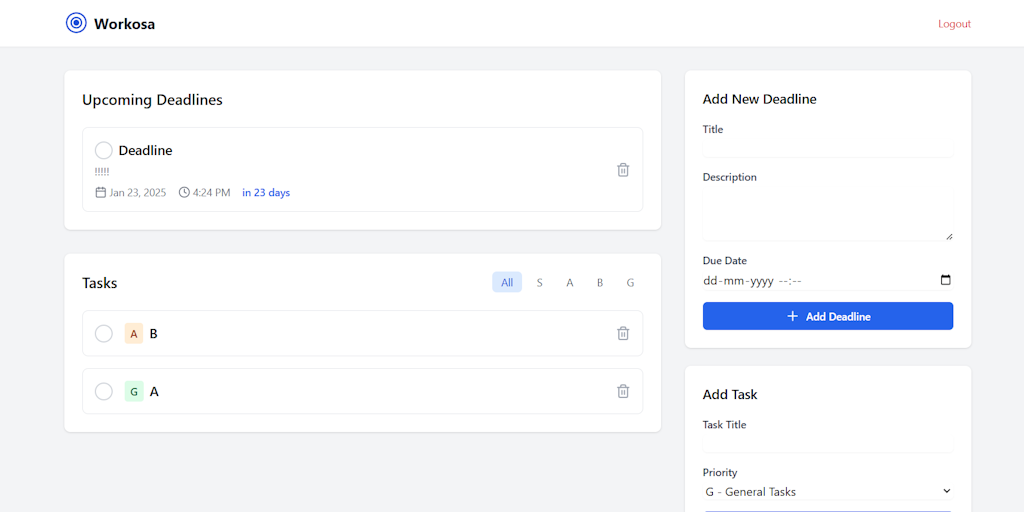Mark task B as complete
This screenshot has height=512, width=1024.
click(103, 334)
